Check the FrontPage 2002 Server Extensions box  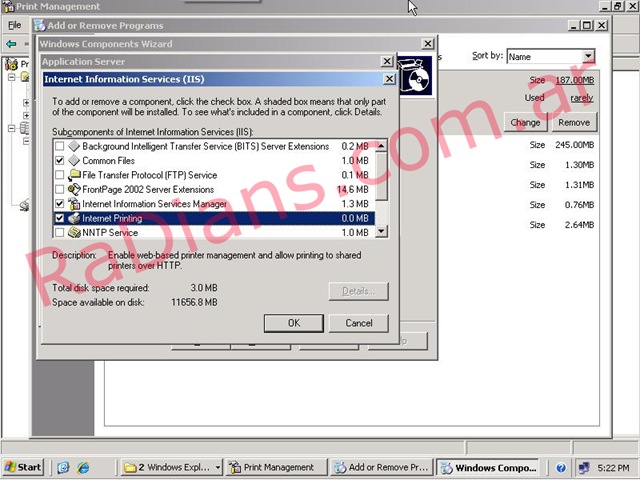pos(59,189)
